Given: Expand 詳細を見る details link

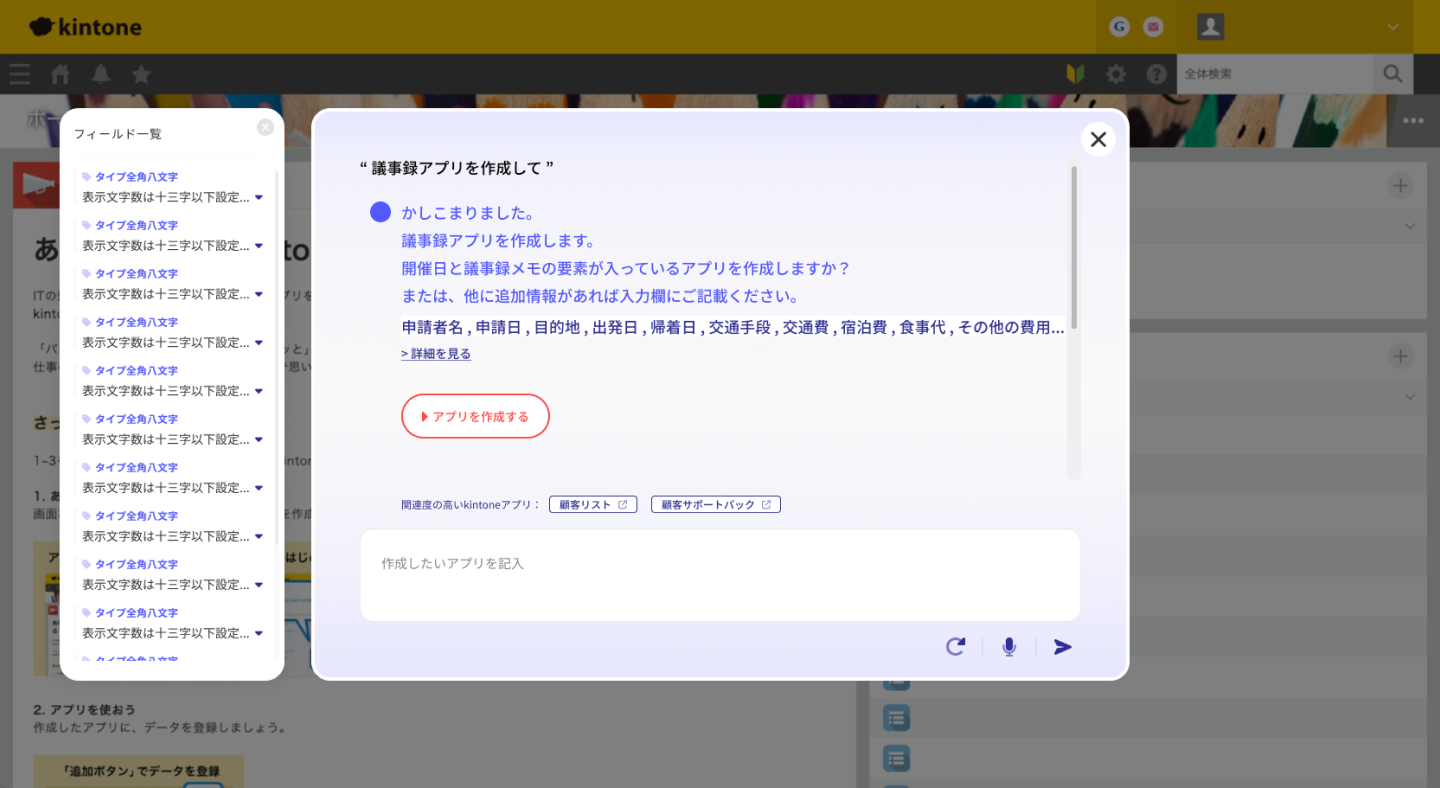Looking at the screenshot, I should click(436, 354).
